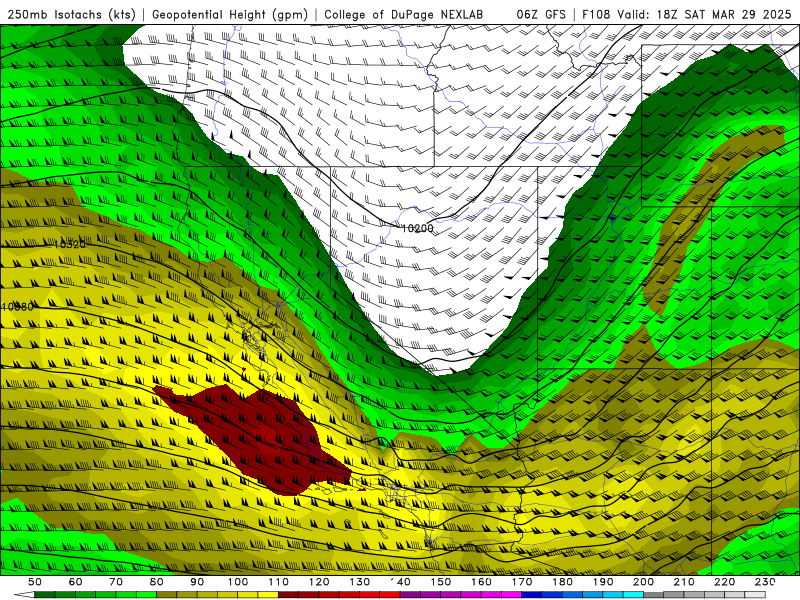Viewport: 800px width, 600px height.
Task: Click the 'College of DuPage NEXLAB' label
Action: pyautogui.click(x=404, y=15)
